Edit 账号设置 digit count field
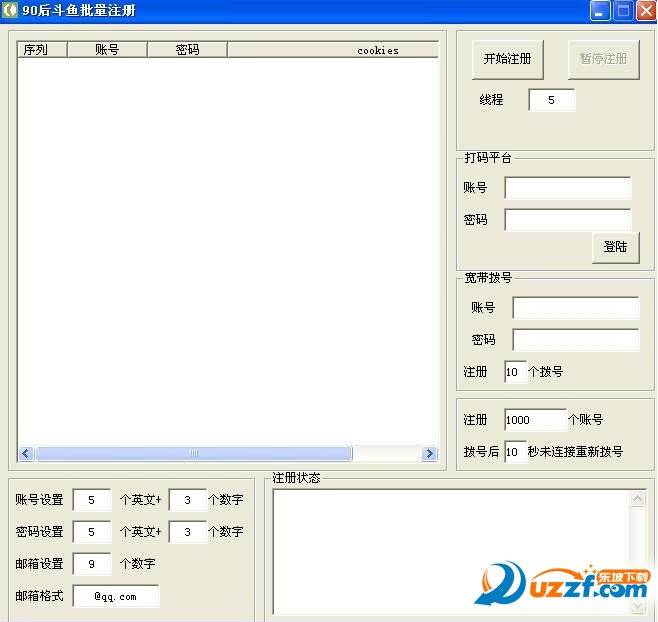The height and width of the screenshot is (622, 658). [x=188, y=500]
